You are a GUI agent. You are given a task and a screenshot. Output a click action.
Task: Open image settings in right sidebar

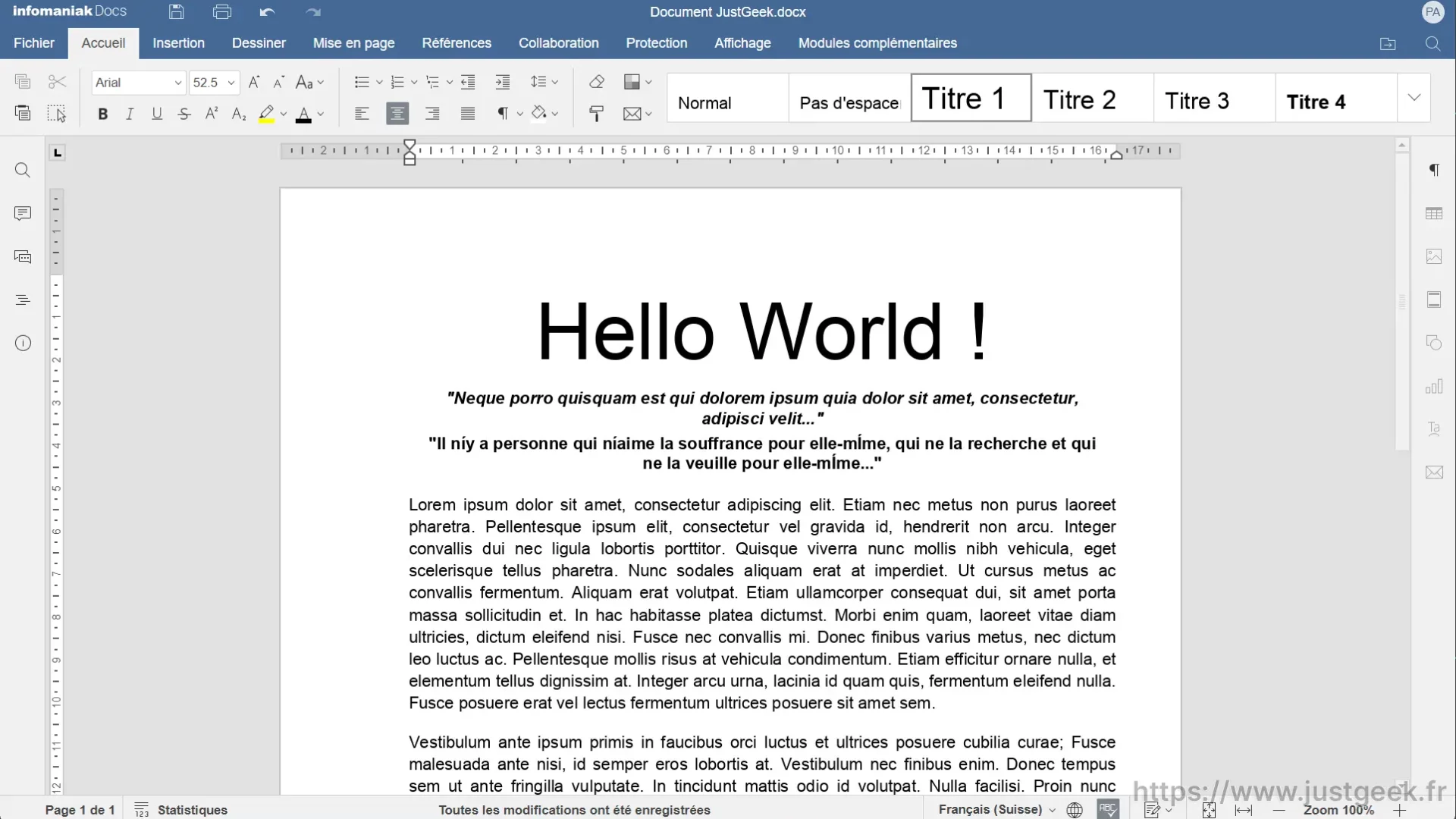point(1434,257)
